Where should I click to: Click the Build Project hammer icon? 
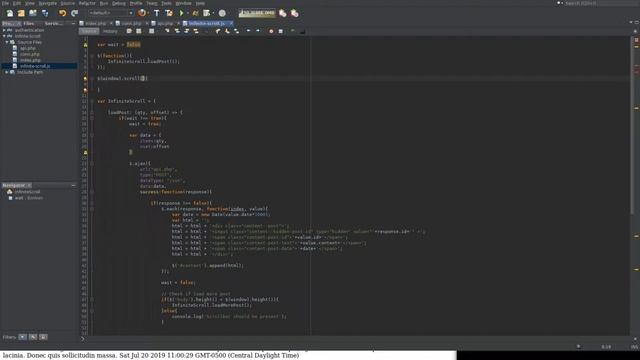pos(156,13)
